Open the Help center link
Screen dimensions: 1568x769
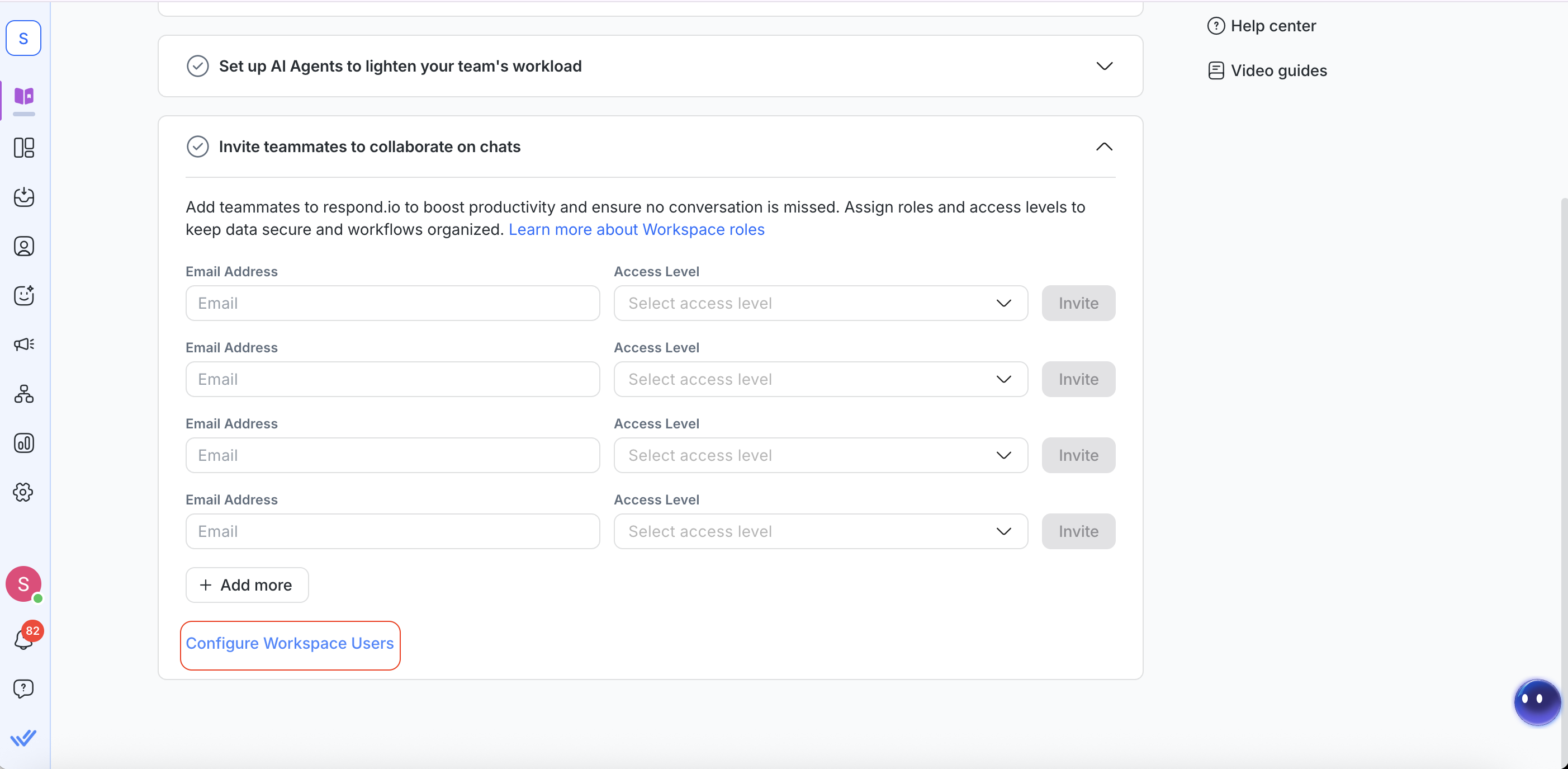point(1272,26)
